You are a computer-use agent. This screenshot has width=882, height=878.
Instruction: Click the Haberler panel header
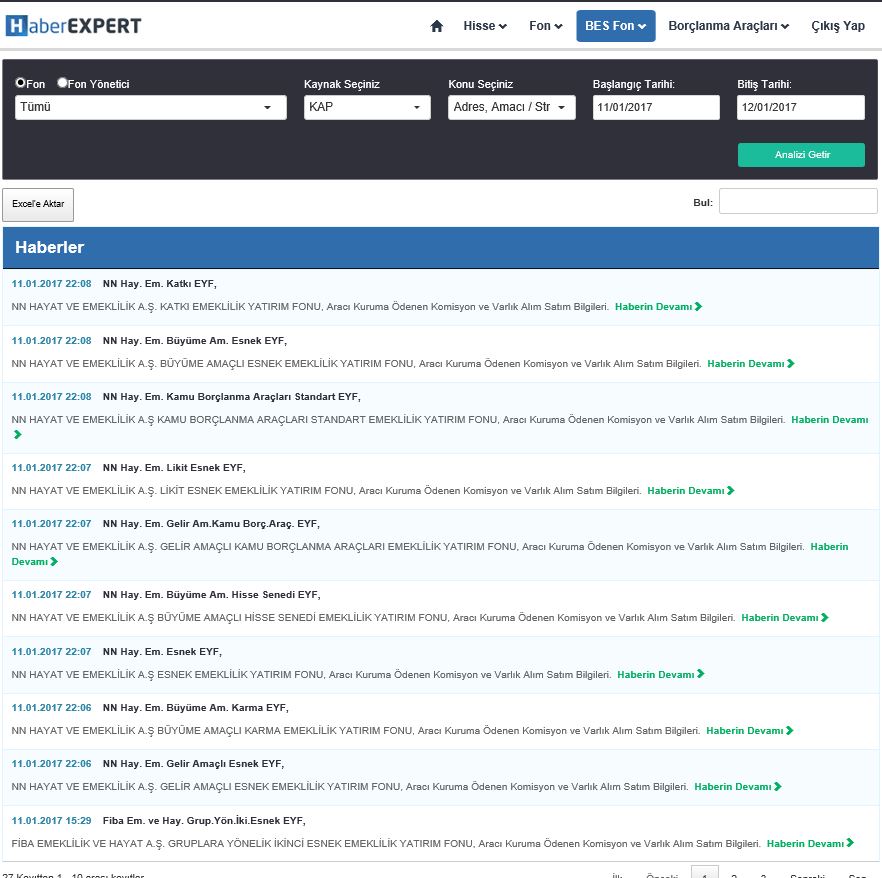[440, 247]
